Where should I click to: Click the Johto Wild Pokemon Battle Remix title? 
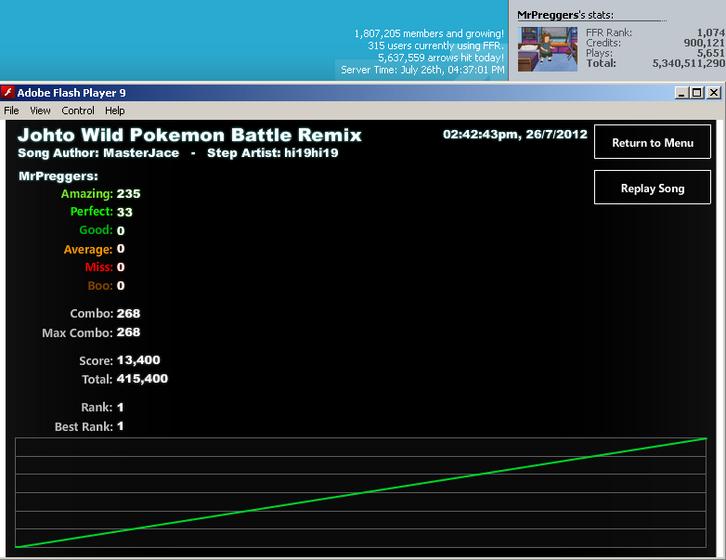tap(189, 135)
